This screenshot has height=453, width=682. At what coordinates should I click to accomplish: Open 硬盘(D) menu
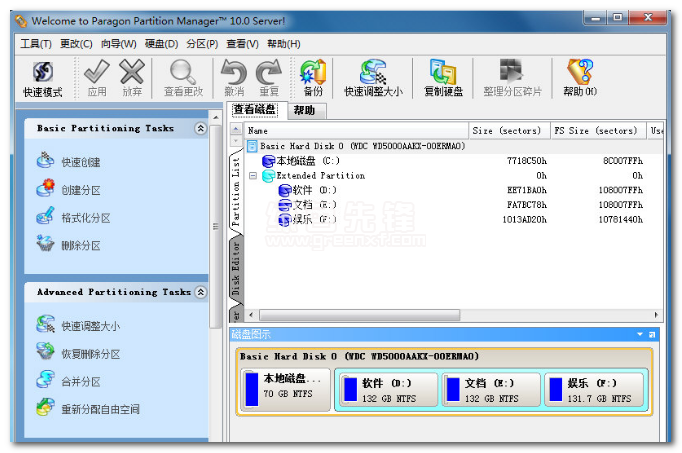click(161, 44)
